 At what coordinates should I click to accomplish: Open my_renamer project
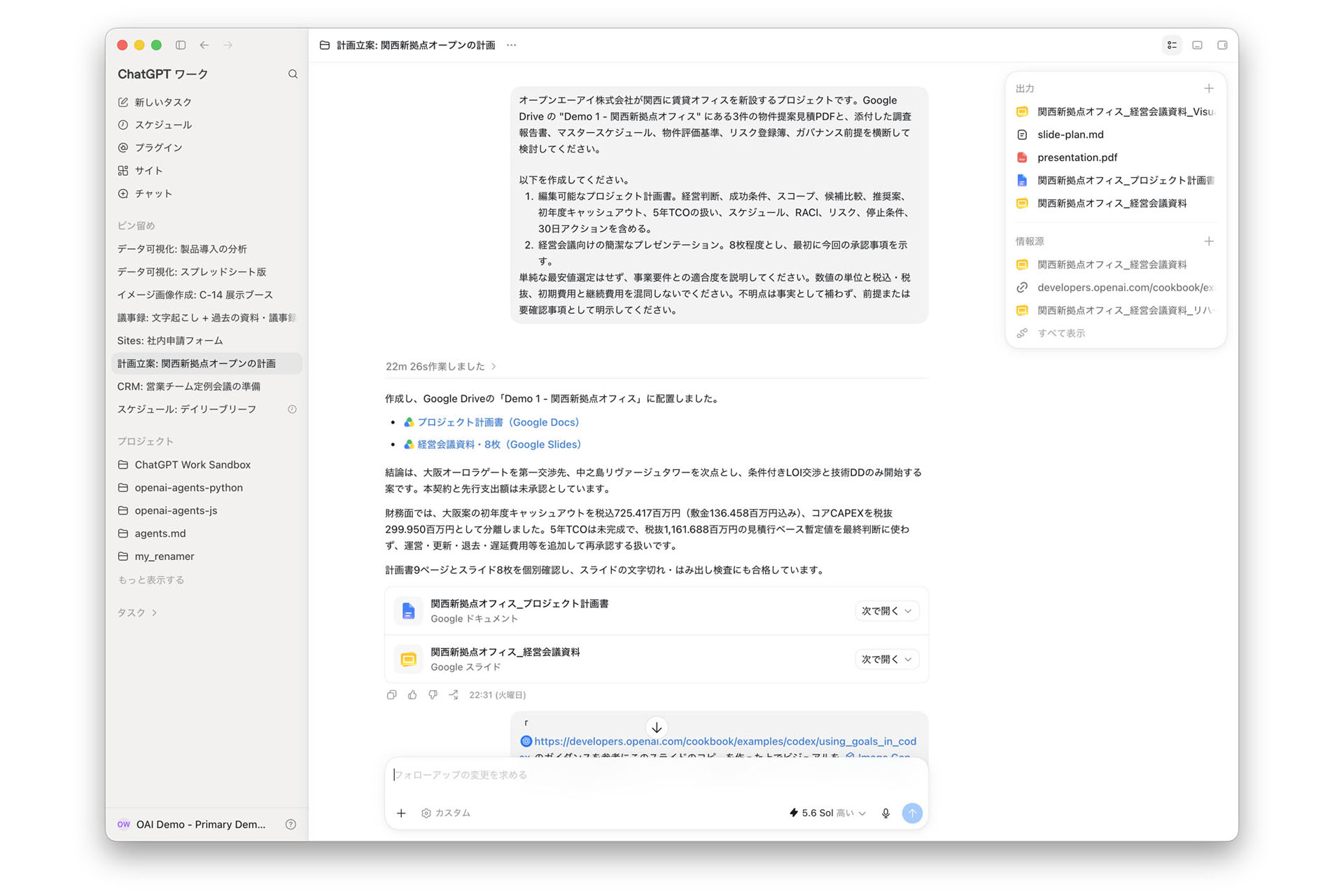tap(206, 556)
